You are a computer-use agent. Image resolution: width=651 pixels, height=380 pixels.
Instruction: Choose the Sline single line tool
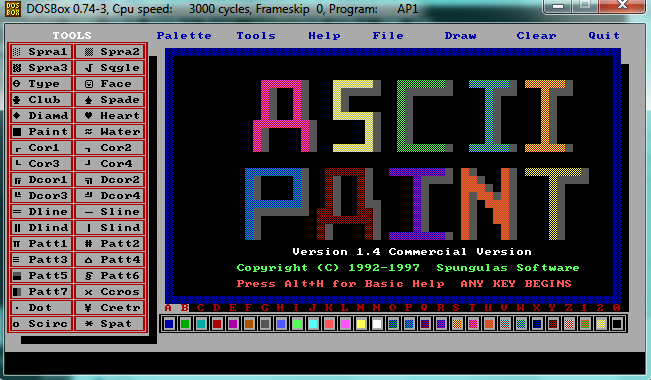click(110, 211)
